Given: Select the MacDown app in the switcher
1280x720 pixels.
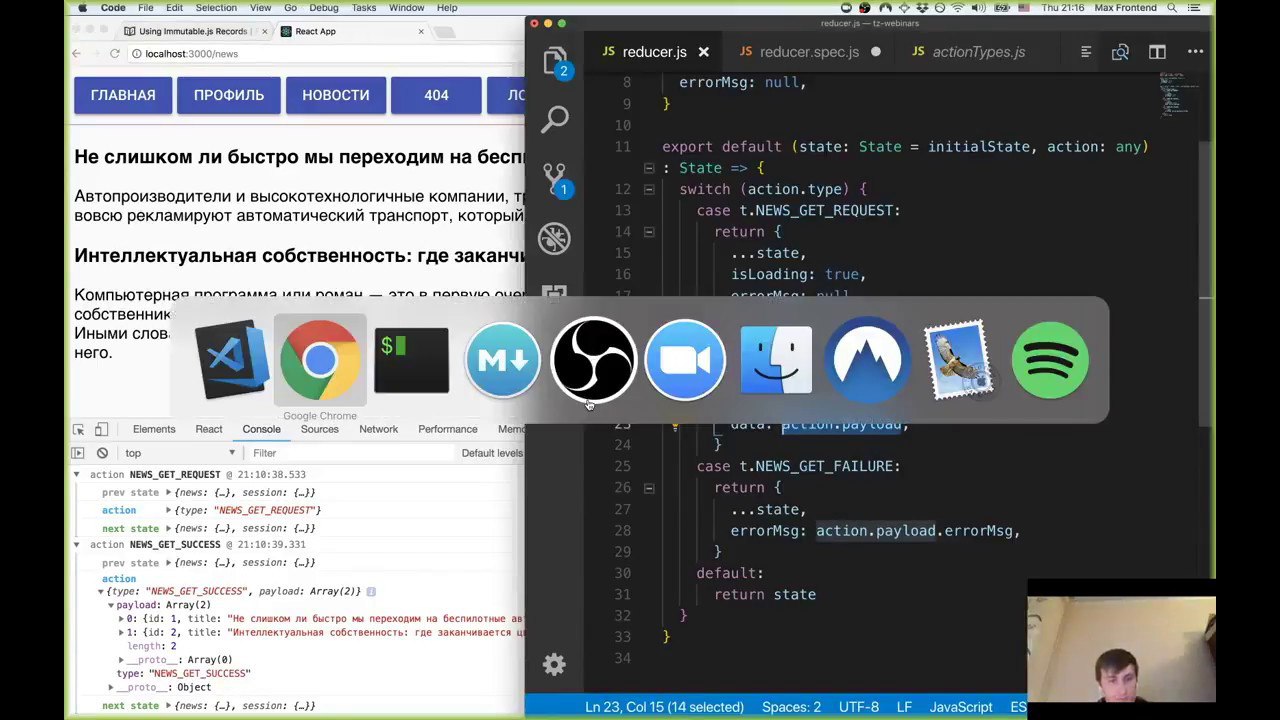Looking at the screenshot, I should (502, 360).
